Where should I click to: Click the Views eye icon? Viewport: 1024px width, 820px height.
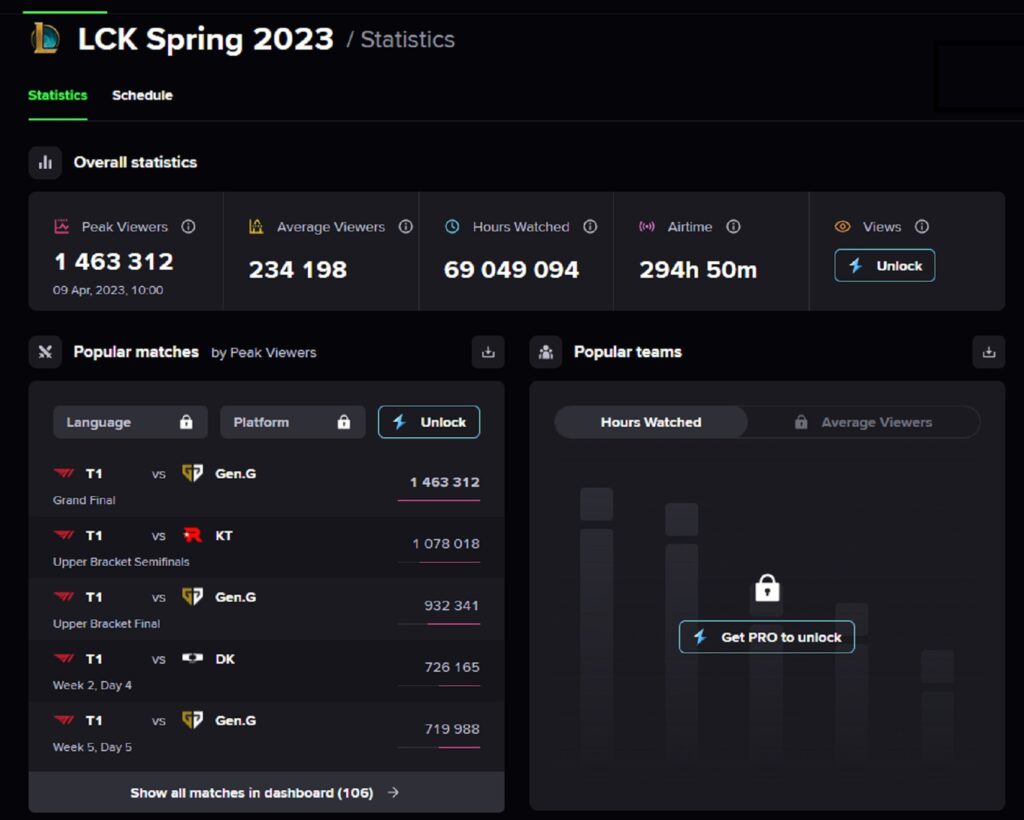click(x=842, y=227)
